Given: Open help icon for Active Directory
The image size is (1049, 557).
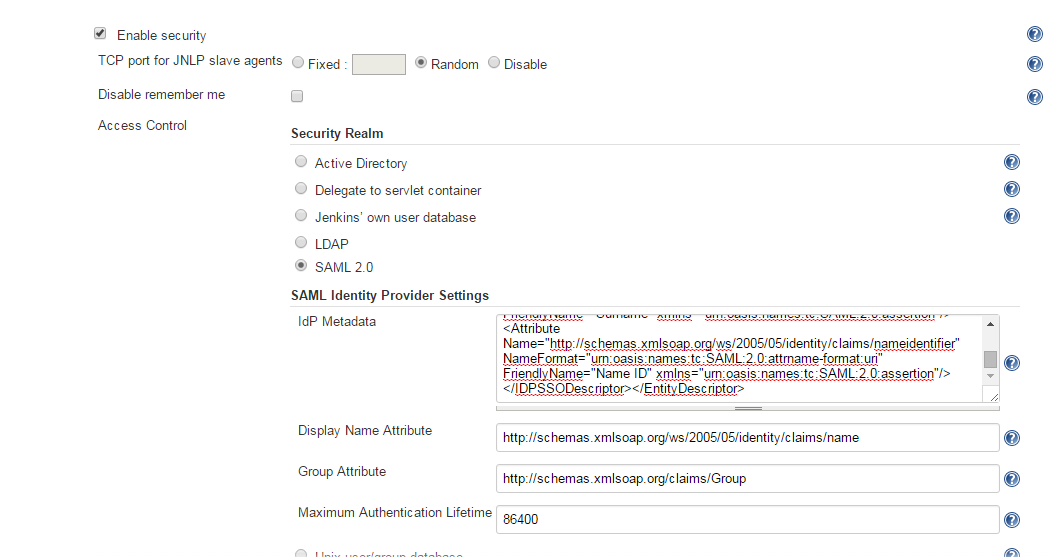Looking at the screenshot, I should (x=1012, y=162).
